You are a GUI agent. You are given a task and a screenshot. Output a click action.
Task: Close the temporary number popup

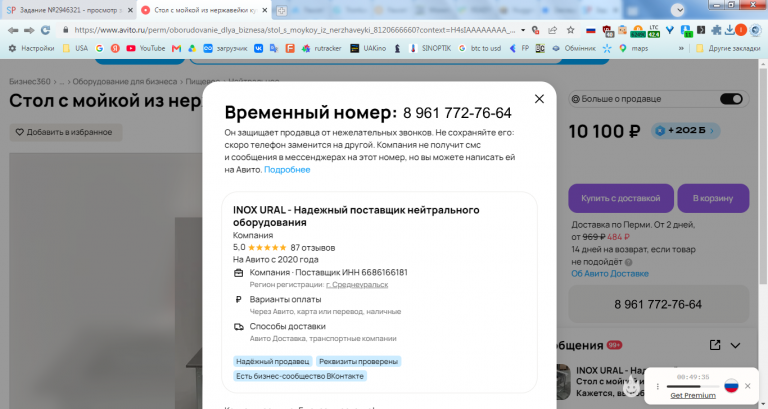click(x=539, y=99)
